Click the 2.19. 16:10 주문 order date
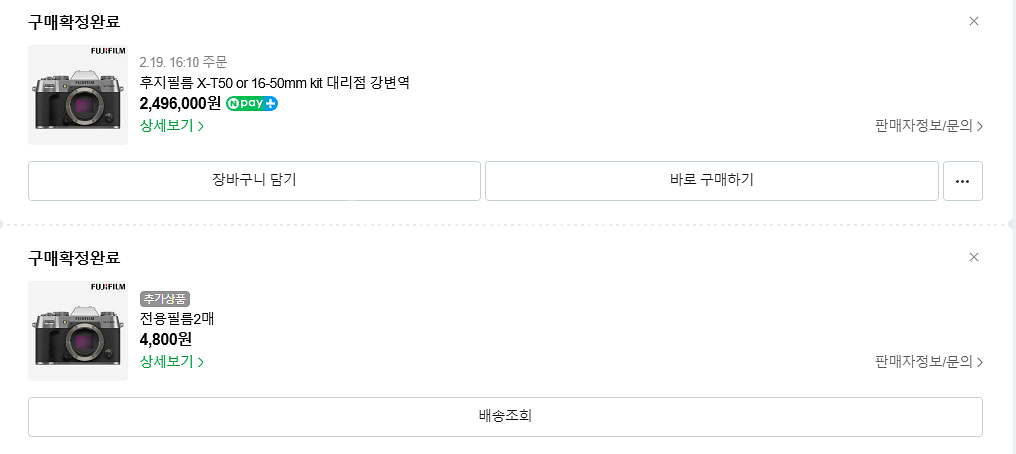The image size is (1016, 454). 184,62
